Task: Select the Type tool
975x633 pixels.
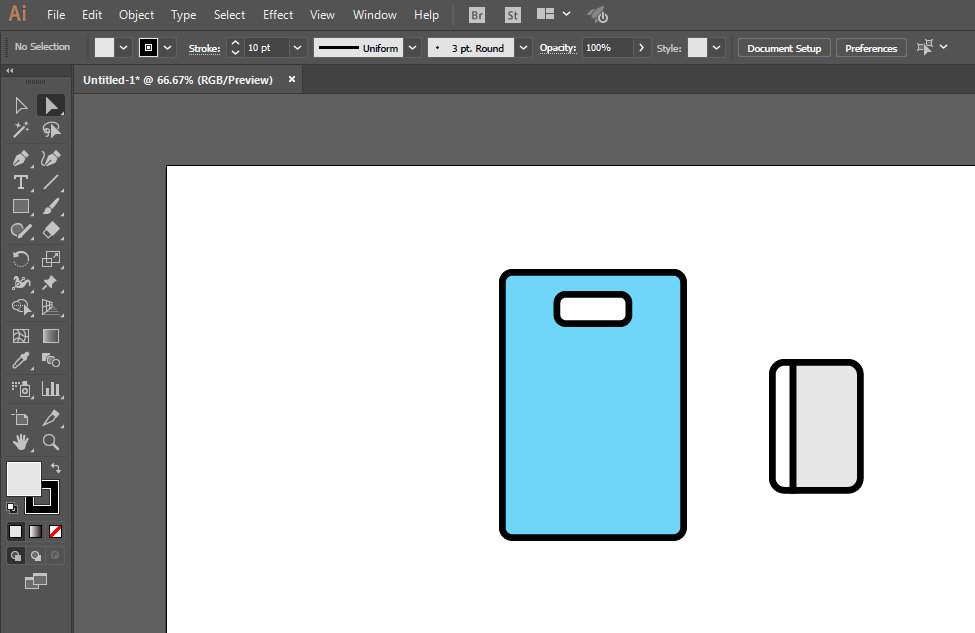Action: pos(21,182)
